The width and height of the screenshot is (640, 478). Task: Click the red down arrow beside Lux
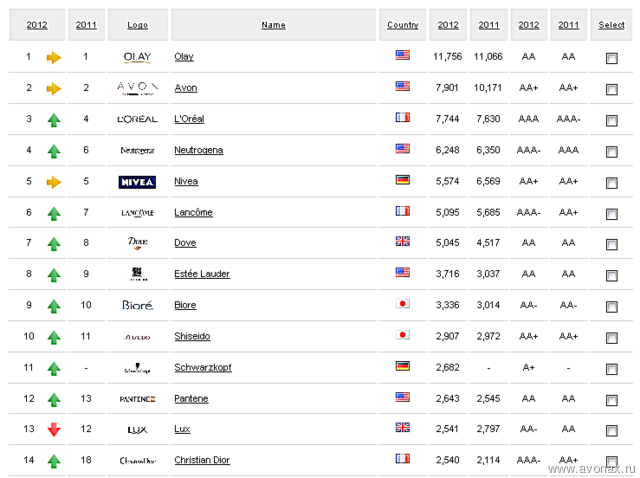pos(54,429)
